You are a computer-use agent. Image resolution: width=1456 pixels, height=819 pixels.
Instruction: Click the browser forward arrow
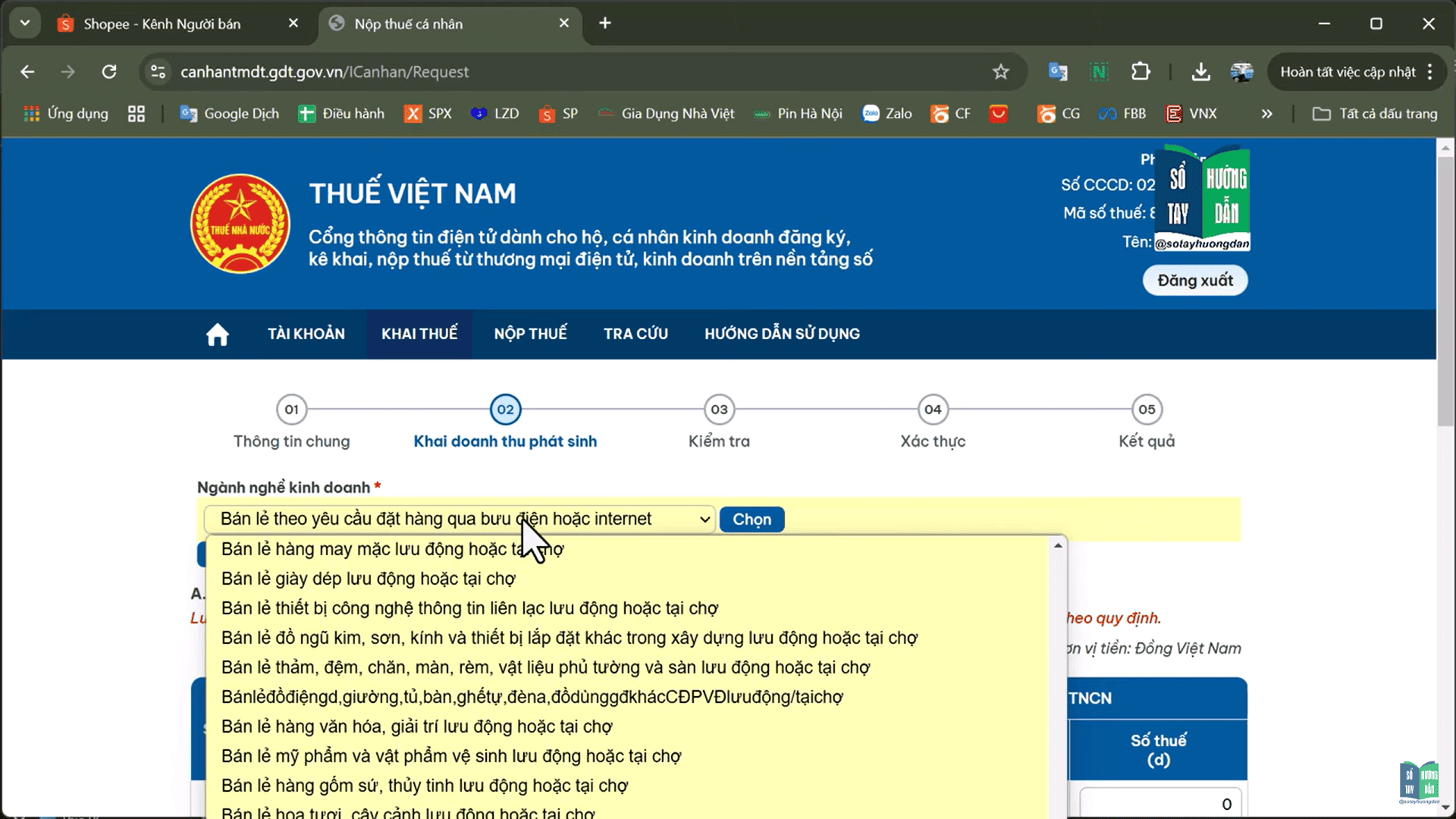click(x=68, y=72)
